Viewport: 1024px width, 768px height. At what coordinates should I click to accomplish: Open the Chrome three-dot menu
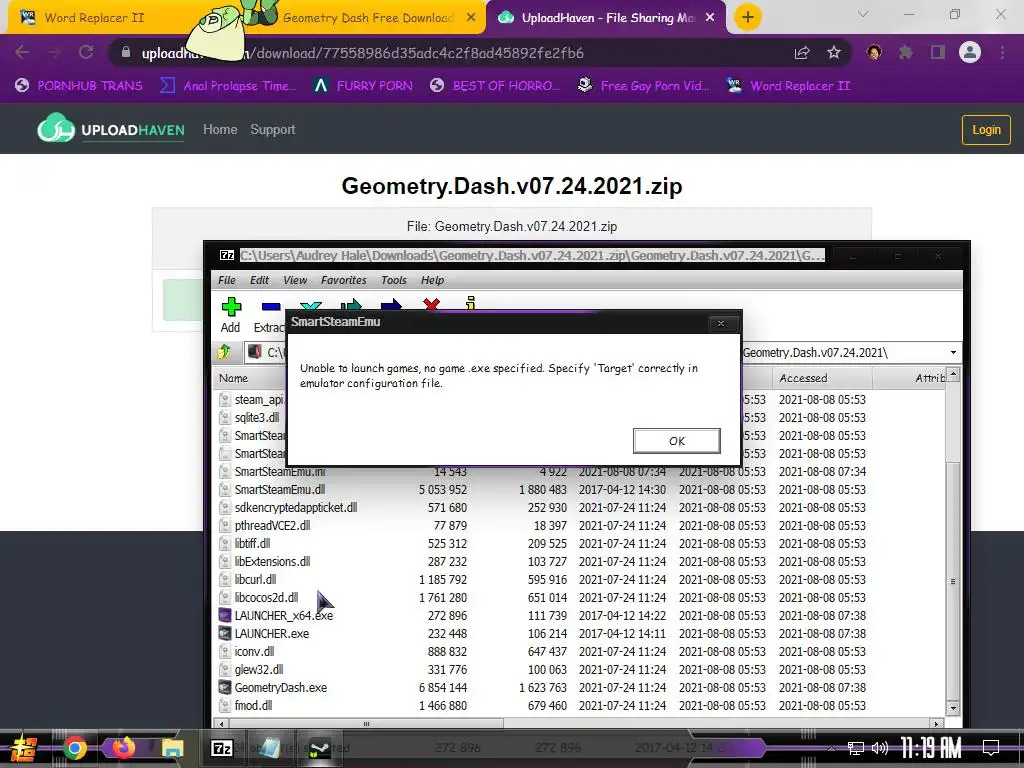point(1002,52)
